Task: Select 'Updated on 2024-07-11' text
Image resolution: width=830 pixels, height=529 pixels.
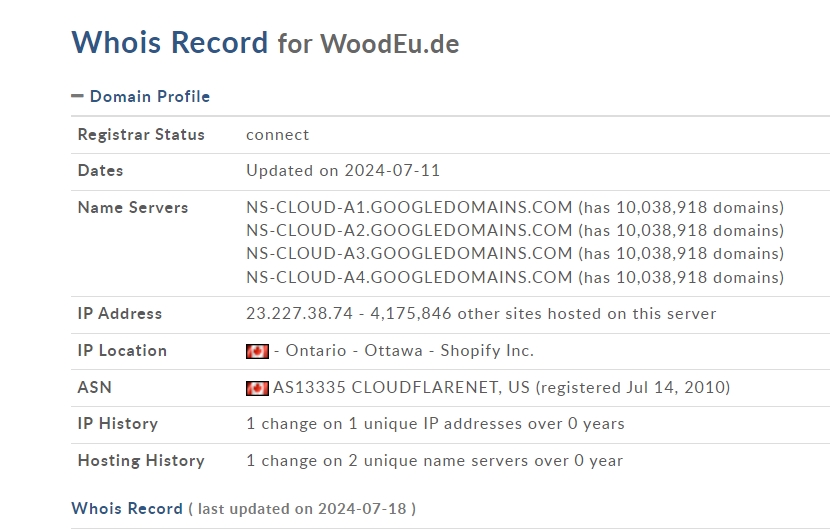Action: [343, 171]
